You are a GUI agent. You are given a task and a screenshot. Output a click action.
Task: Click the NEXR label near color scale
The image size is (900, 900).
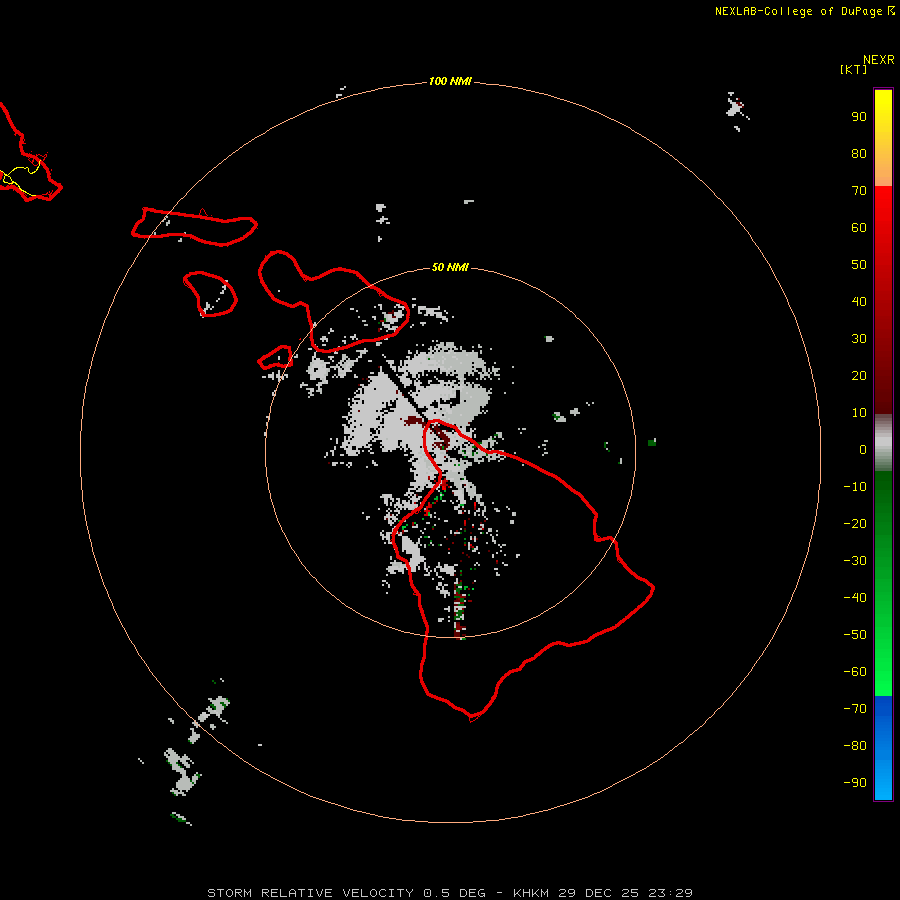(879, 60)
